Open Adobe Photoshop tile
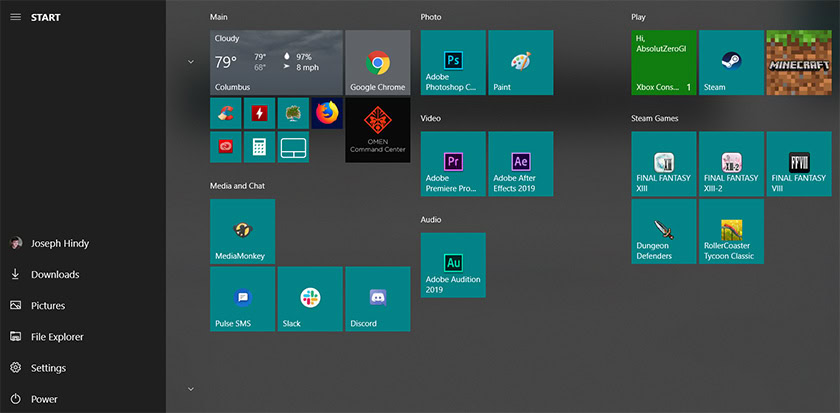Viewport: 840px width, 413px height. [x=453, y=63]
